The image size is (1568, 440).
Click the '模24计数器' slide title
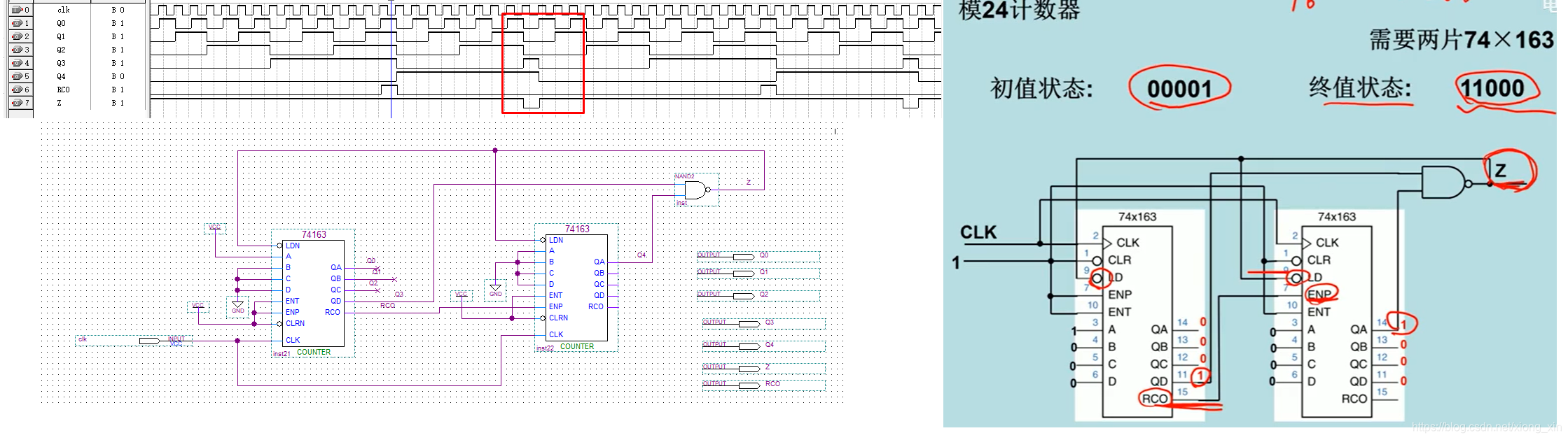pos(1019,10)
